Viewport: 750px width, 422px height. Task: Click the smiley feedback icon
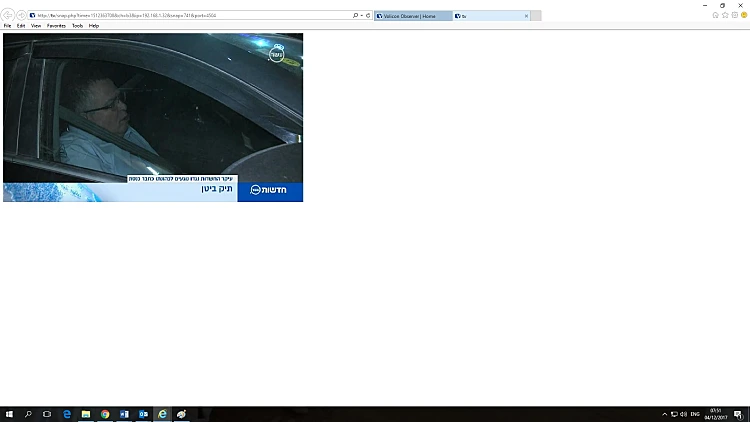[x=742, y=15]
